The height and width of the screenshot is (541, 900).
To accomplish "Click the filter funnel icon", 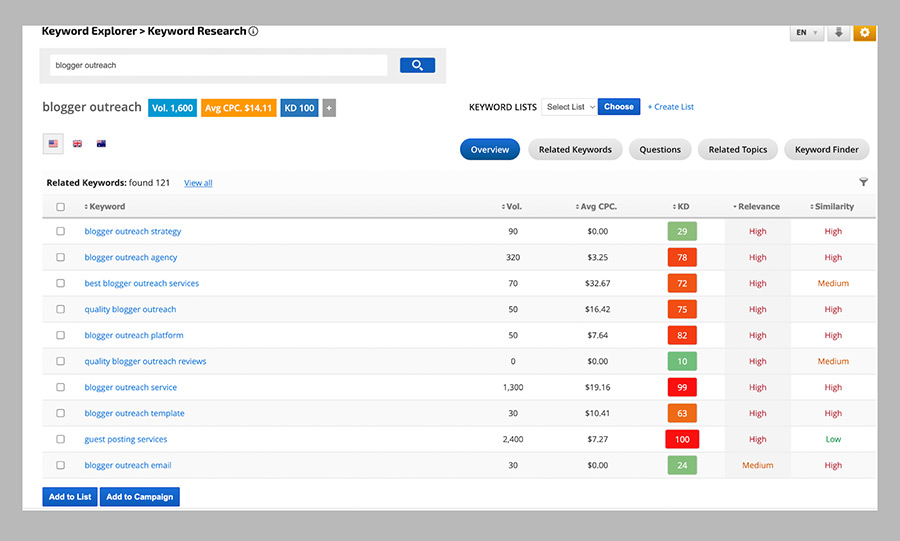I will [863, 182].
